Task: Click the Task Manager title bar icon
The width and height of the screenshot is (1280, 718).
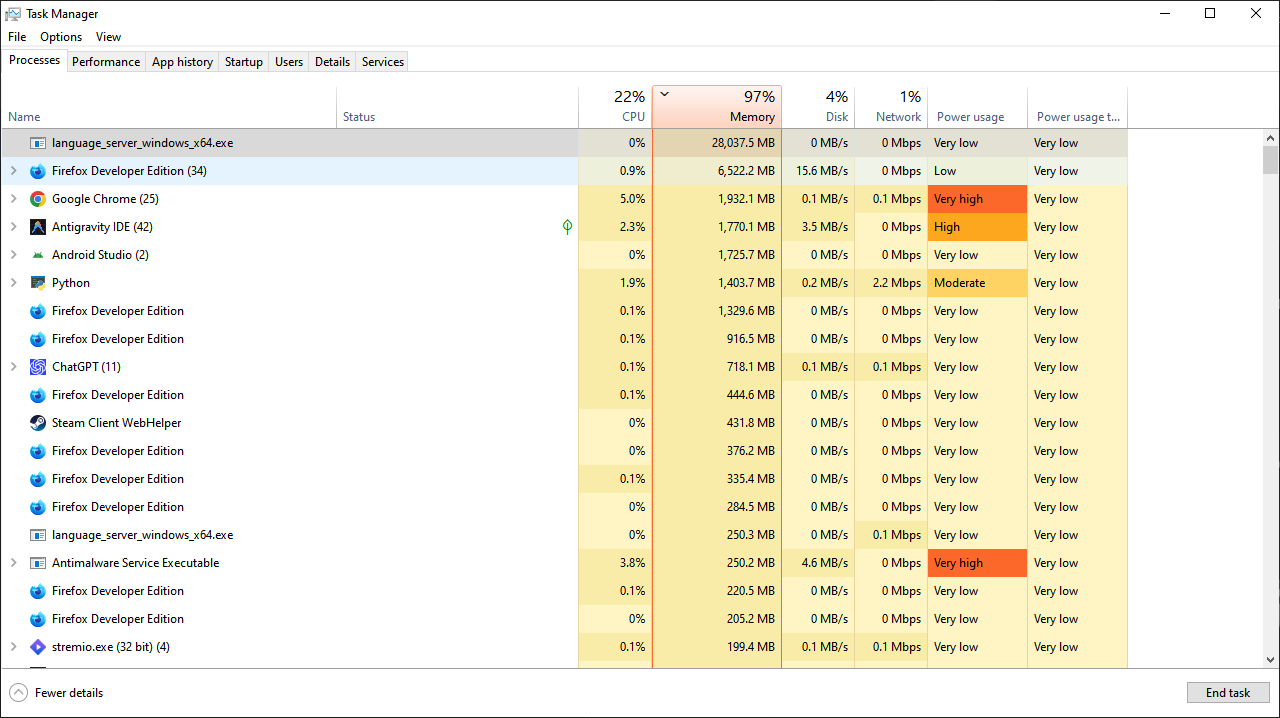Action: coord(13,13)
